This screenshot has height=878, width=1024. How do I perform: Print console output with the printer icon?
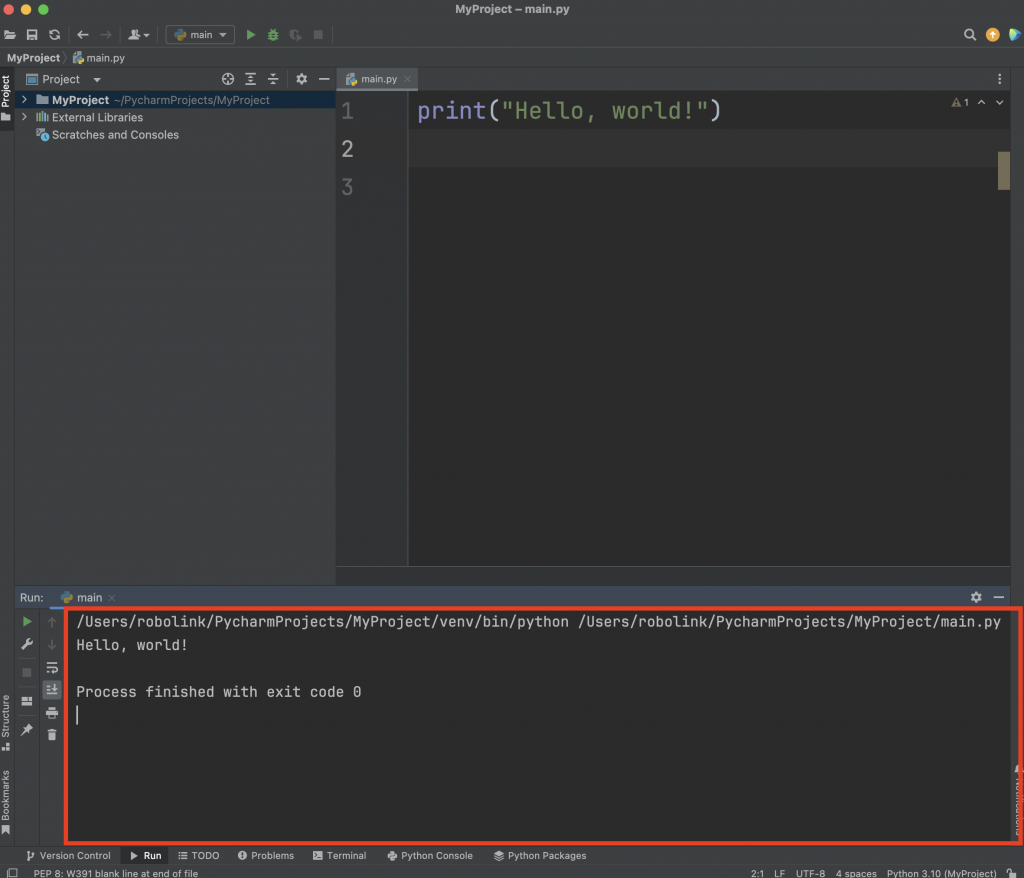[52, 712]
